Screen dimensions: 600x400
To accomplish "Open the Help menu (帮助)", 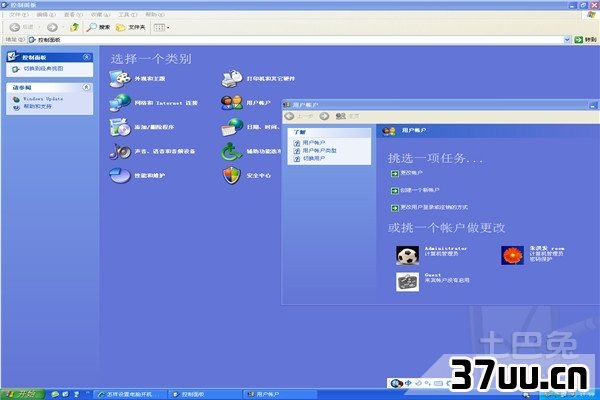I will [x=155, y=15].
